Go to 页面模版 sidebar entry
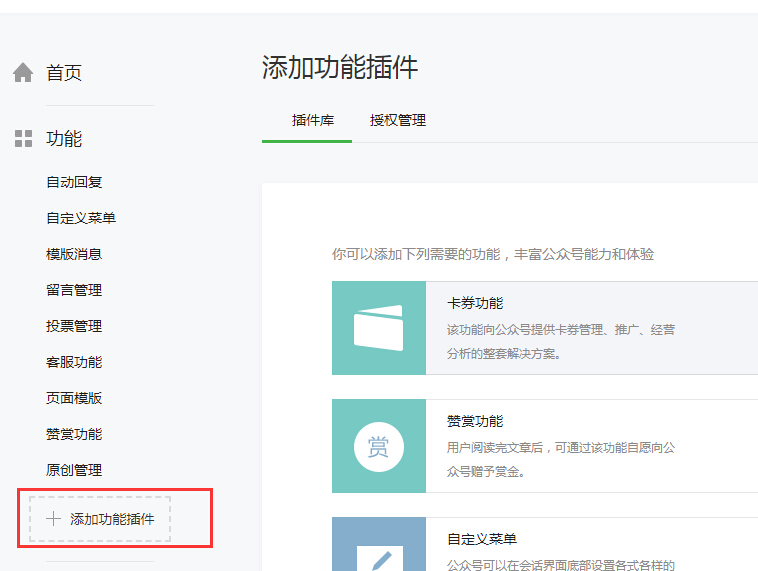The image size is (758, 571). point(74,398)
